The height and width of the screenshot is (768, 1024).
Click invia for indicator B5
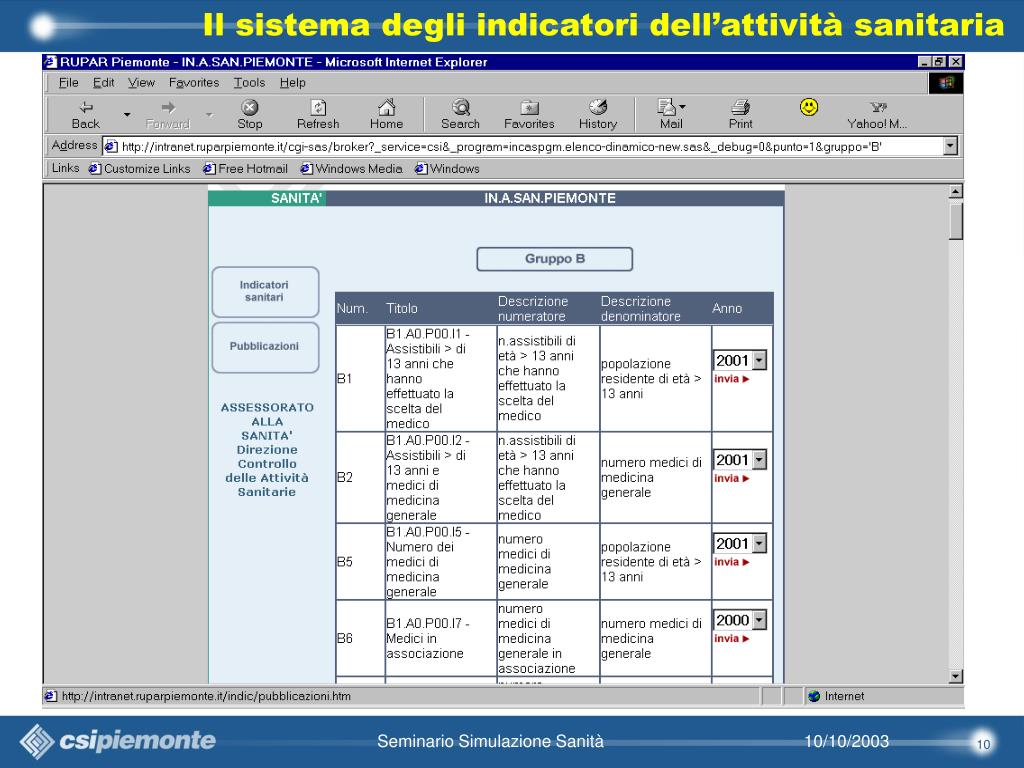point(731,562)
